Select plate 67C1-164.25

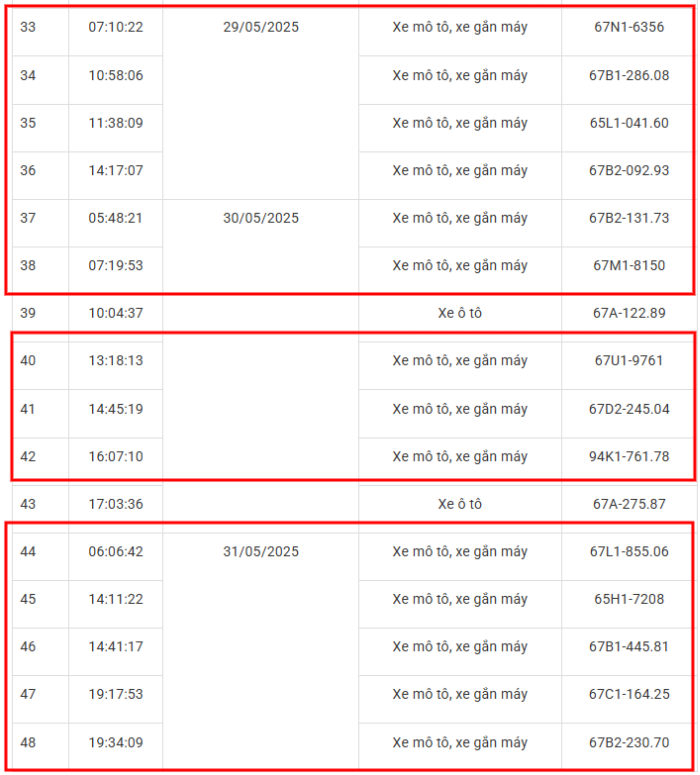point(629,695)
